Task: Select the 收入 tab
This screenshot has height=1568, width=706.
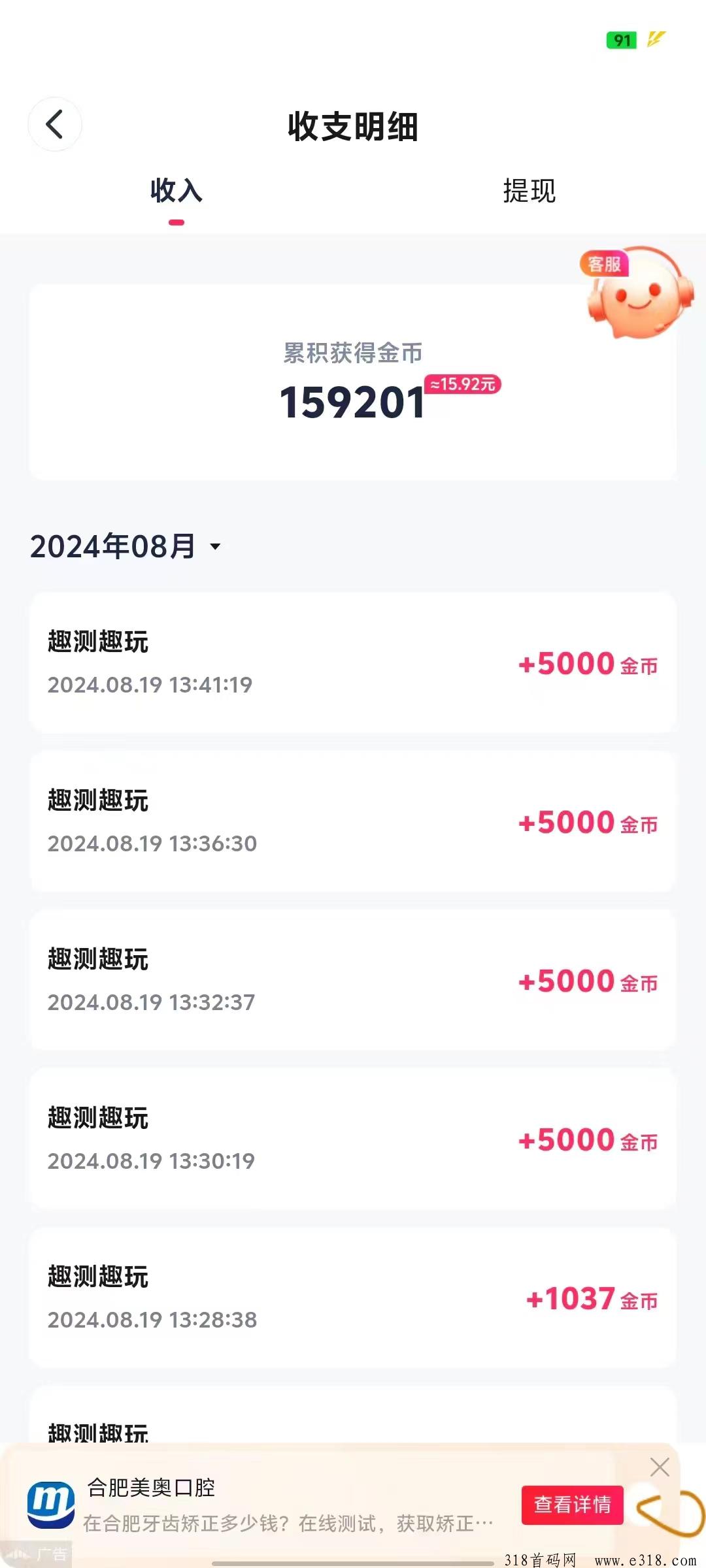Action: coord(176,191)
